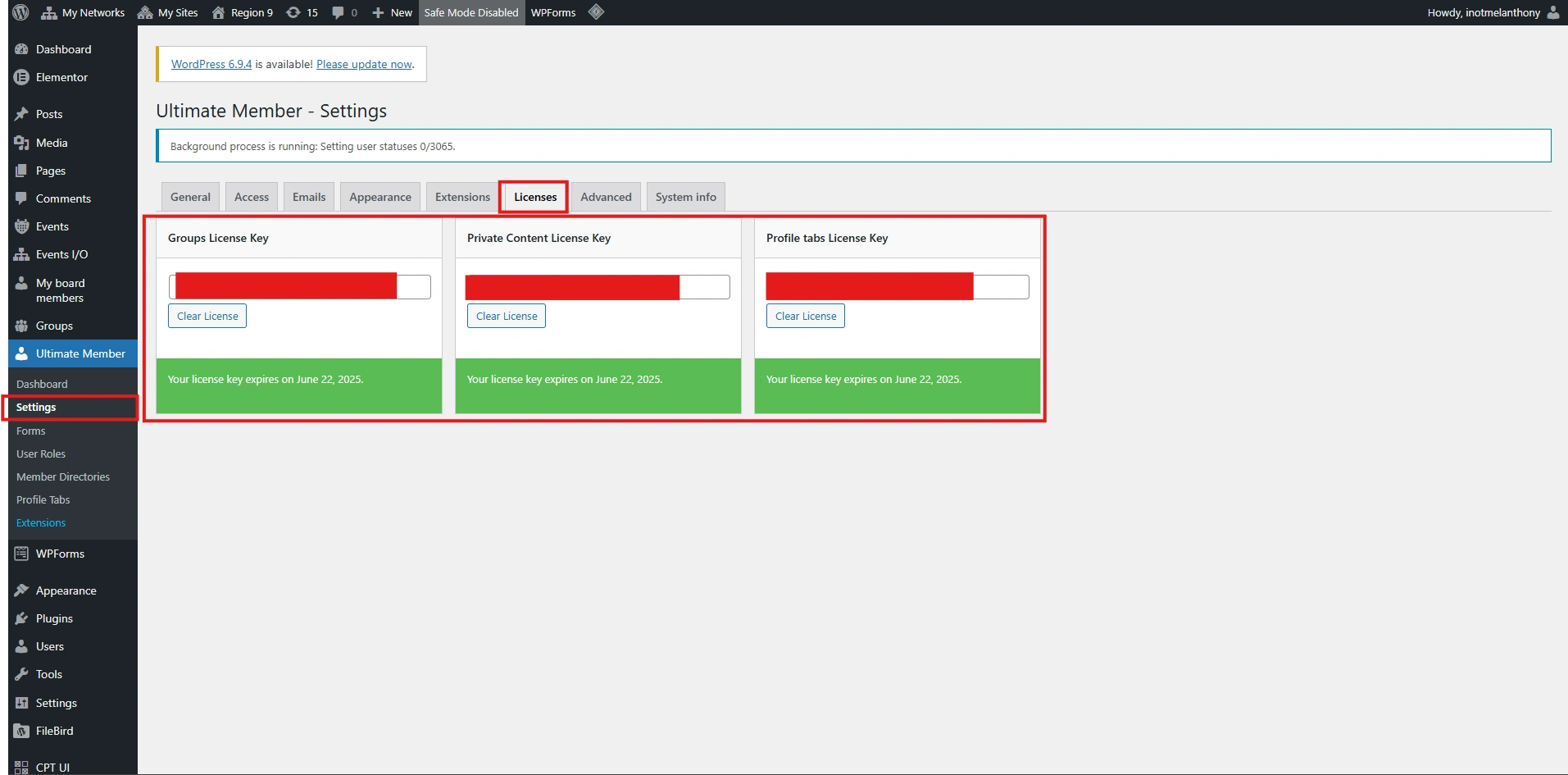Screen dimensions: 1568x775
Task: Click the Posts pushpin icon
Action: click(x=22, y=114)
